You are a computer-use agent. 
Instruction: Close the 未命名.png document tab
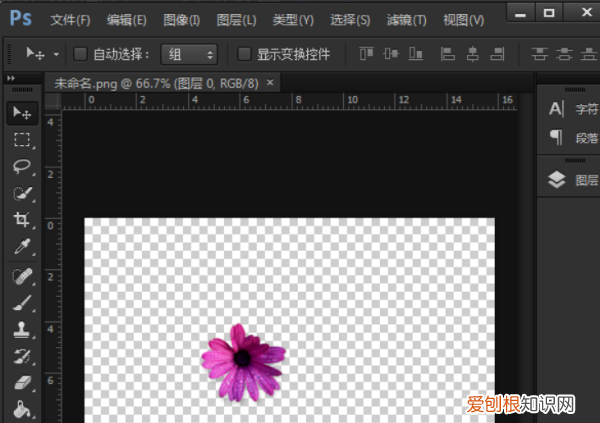(270, 82)
